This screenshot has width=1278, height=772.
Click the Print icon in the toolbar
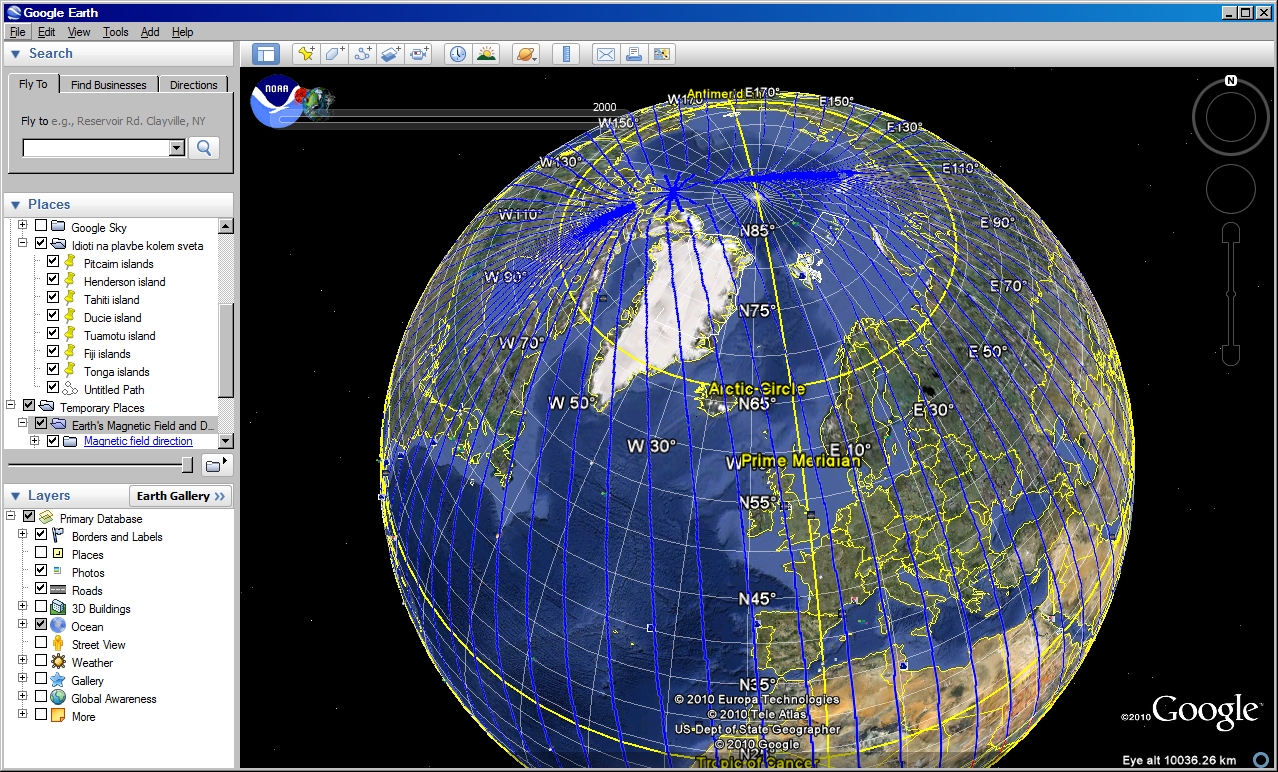click(633, 54)
